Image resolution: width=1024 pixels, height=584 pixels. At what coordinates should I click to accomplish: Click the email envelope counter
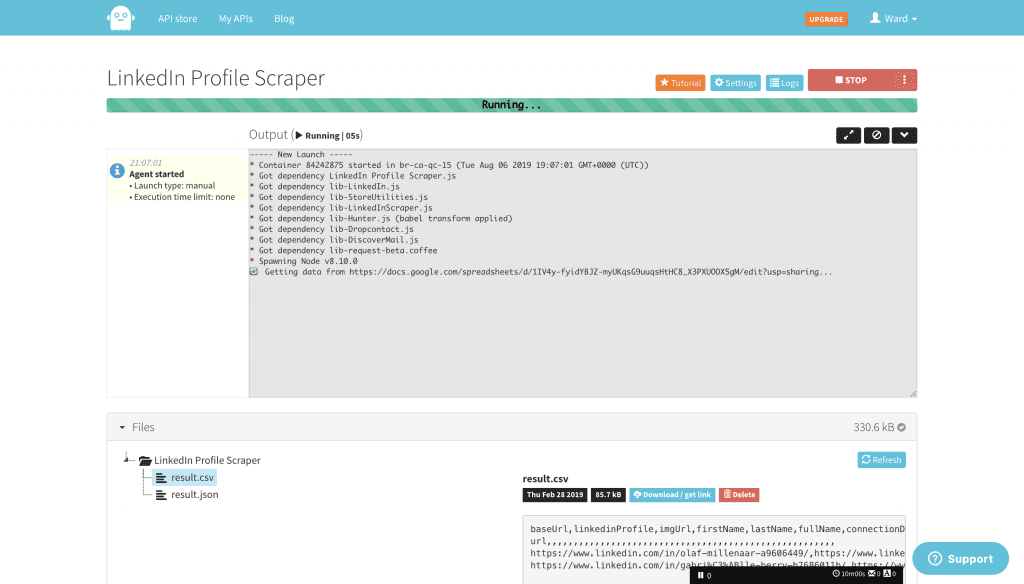[x=874, y=574]
